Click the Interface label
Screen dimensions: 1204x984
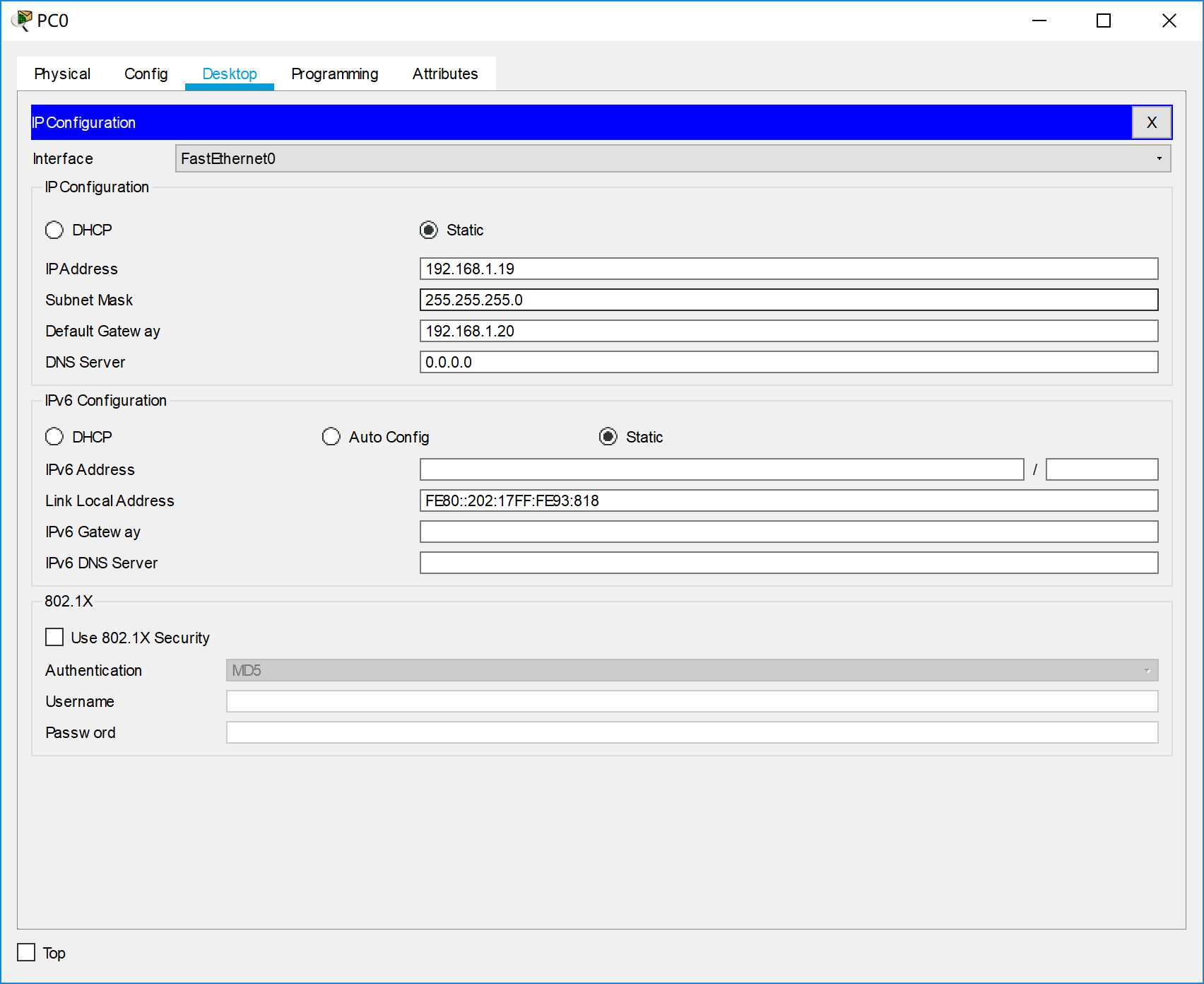click(x=63, y=158)
